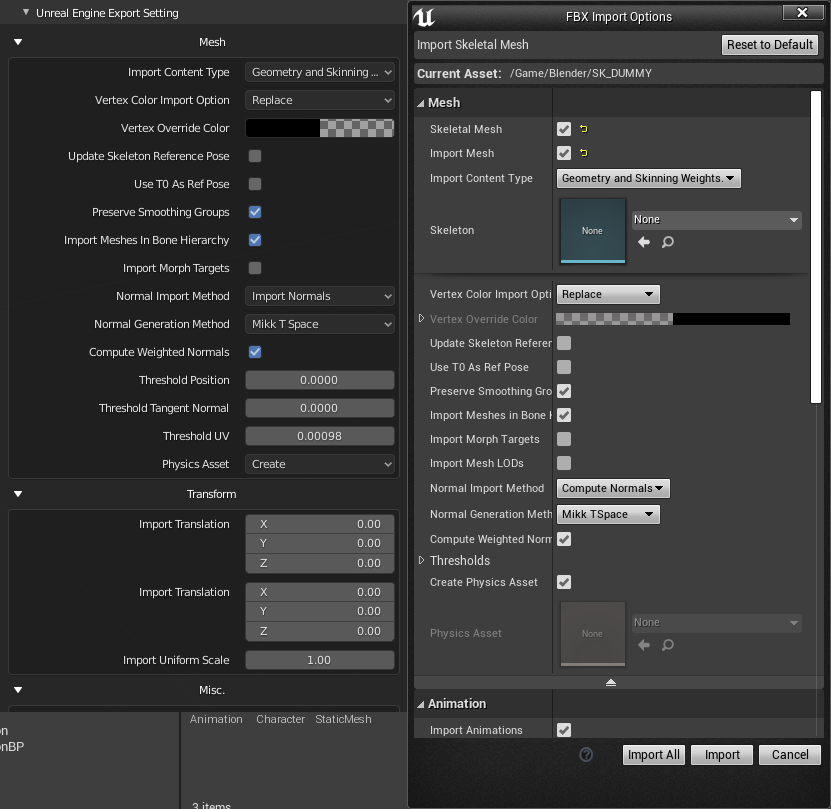
Task: Open the help icon near Import All
Action: pyautogui.click(x=586, y=755)
